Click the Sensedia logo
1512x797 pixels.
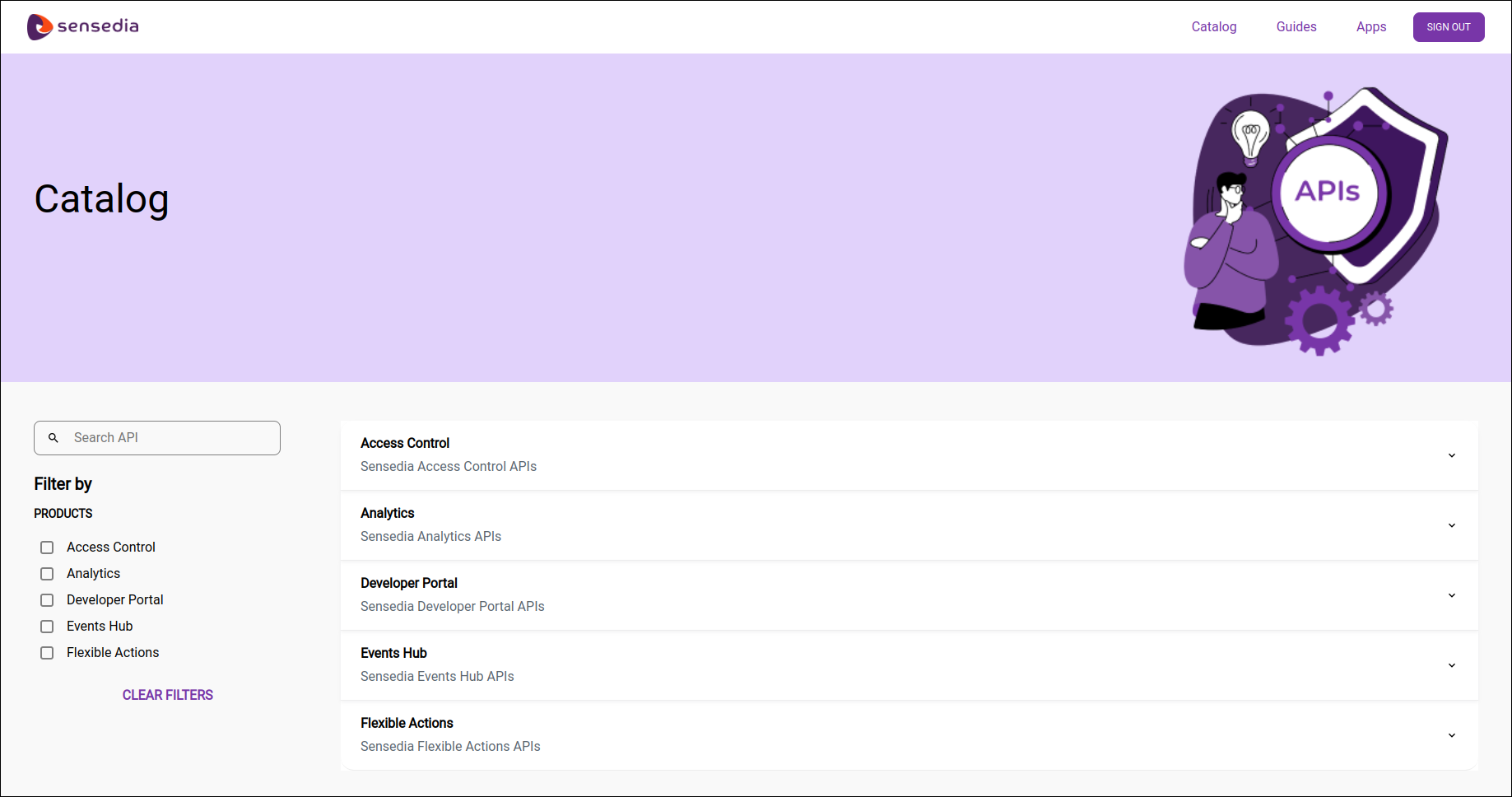pos(82,26)
